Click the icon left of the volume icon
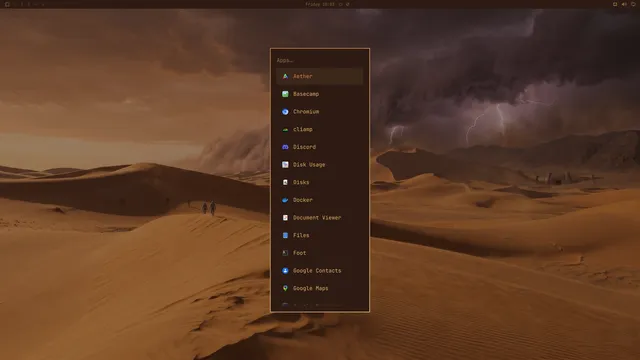The image size is (640, 360). (615, 4)
